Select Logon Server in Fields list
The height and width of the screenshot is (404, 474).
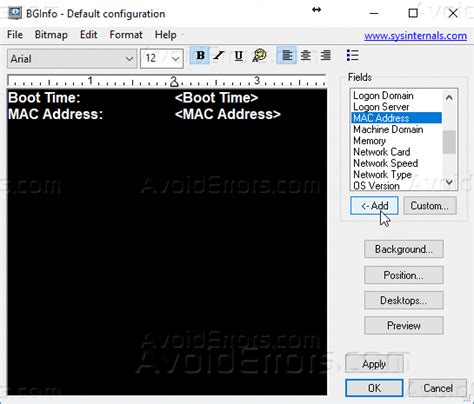click(x=396, y=107)
